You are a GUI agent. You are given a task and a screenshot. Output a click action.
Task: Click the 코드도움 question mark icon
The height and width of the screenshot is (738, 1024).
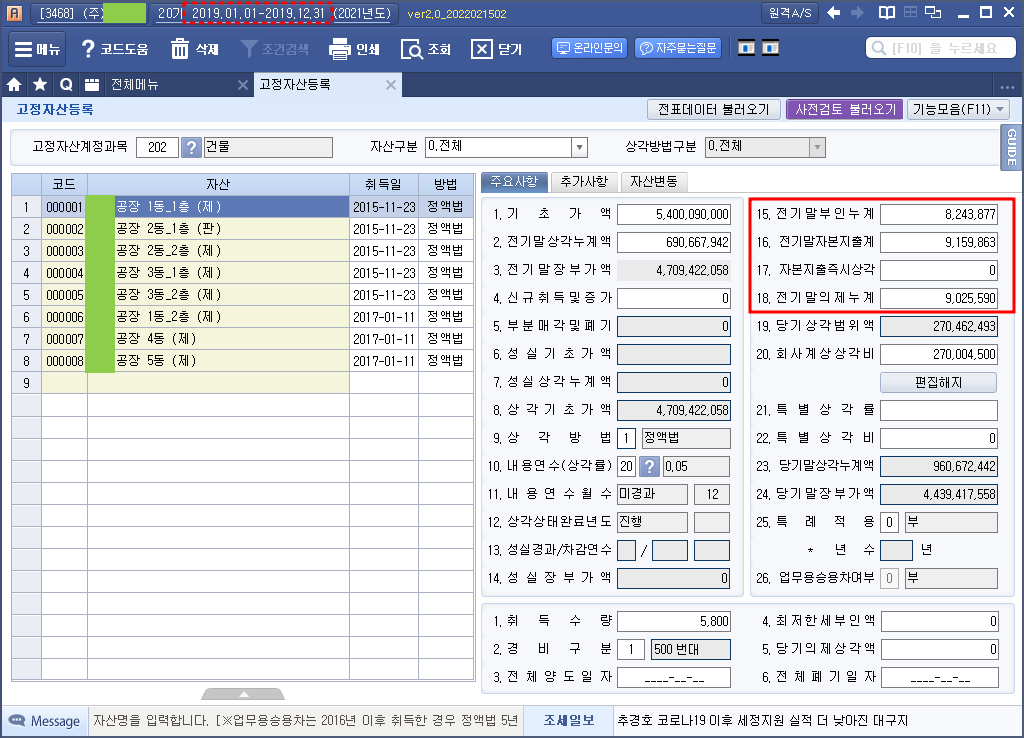88,49
